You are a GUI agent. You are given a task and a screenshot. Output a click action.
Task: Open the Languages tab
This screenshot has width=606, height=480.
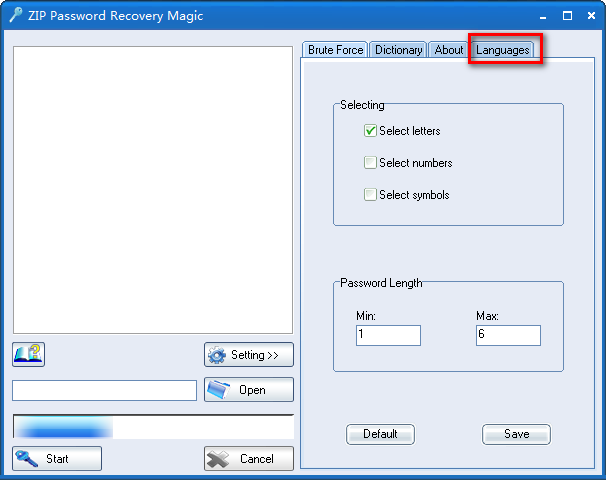(502, 50)
